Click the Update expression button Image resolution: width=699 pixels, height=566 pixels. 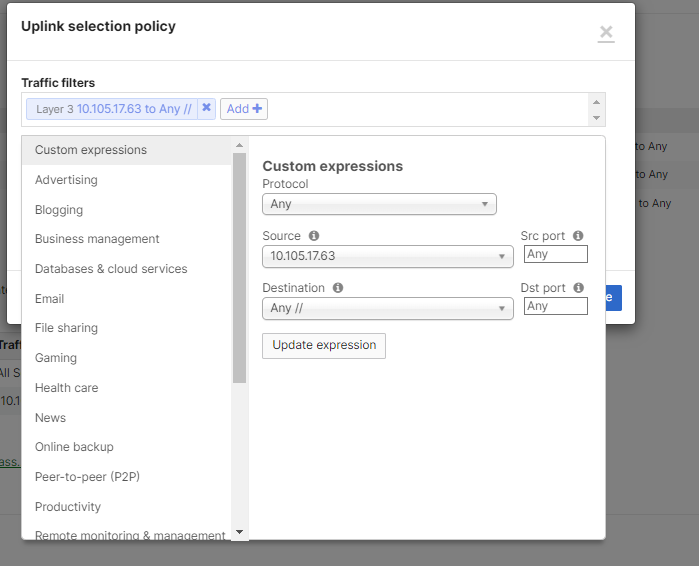click(x=324, y=345)
